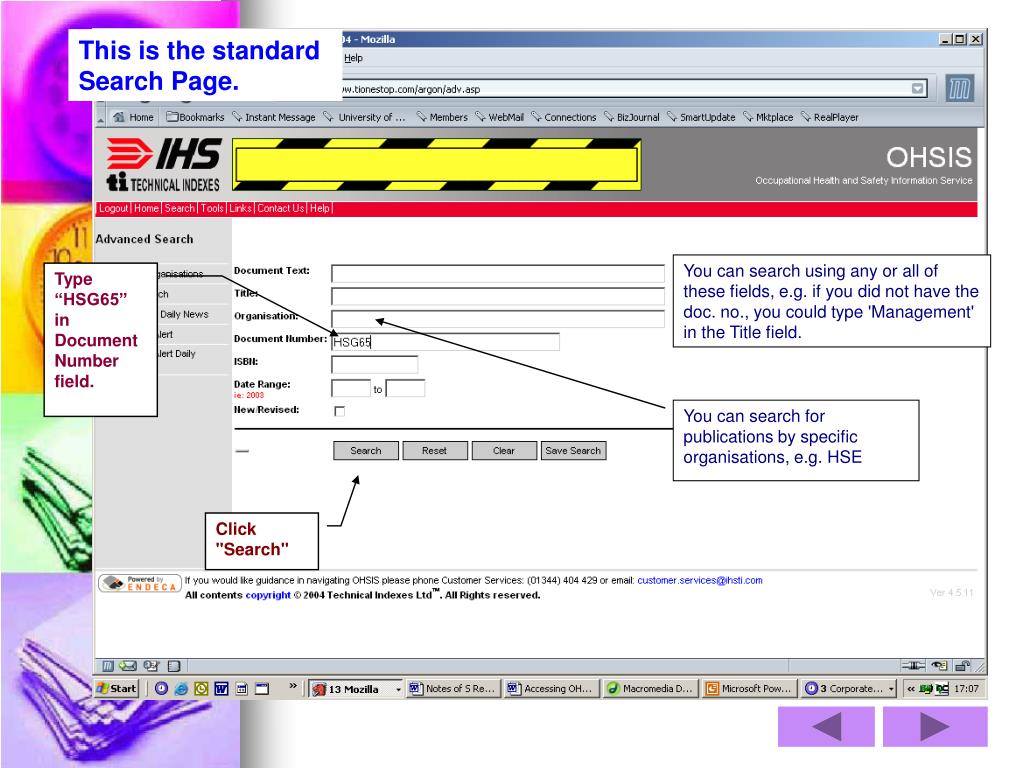Click the Clear button
Screen dimensions: 1024x768
pyautogui.click(x=504, y=451)
